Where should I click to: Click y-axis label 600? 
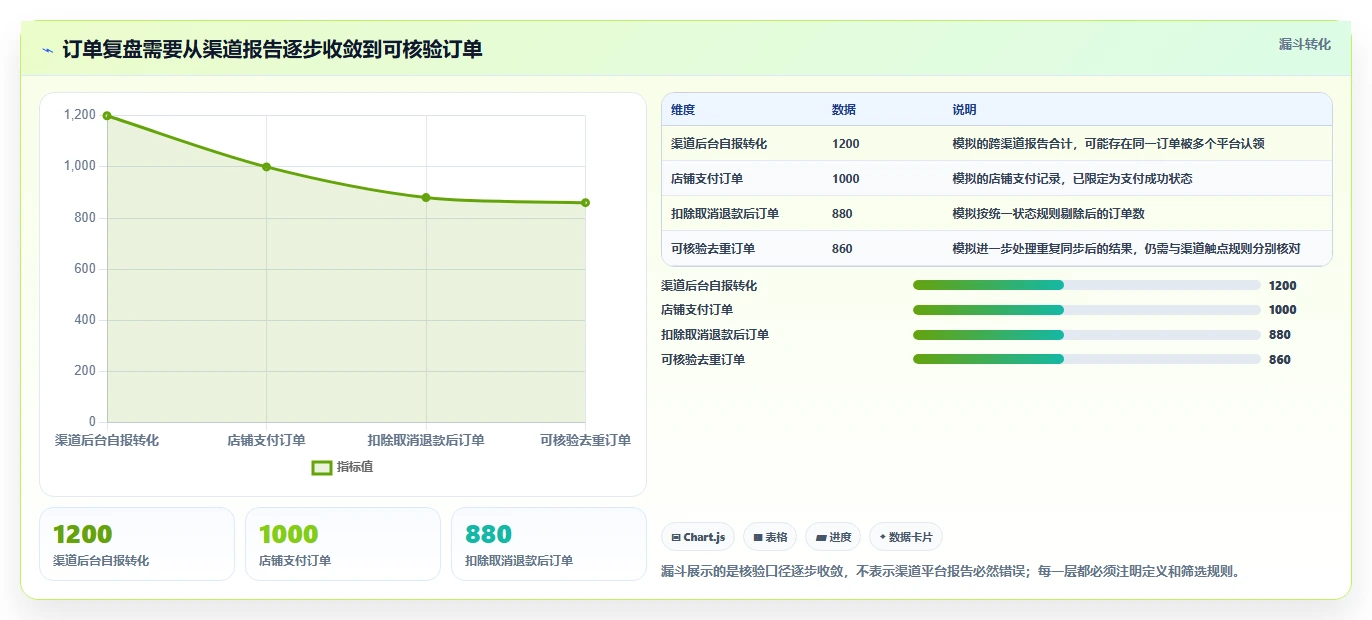click(x=86, y=269)
